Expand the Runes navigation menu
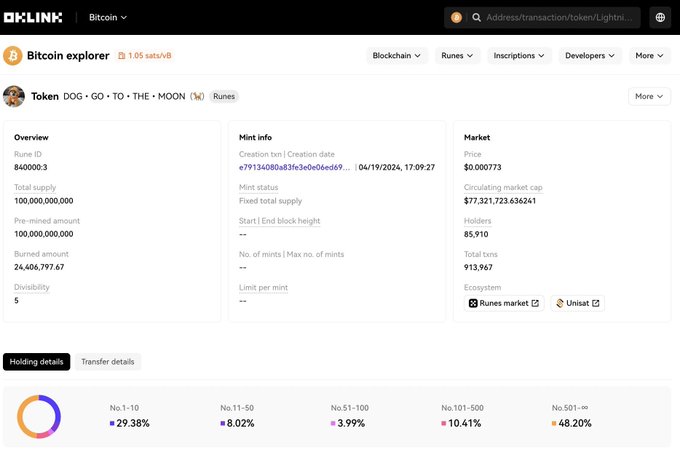The height and width of the screenshot is (455, 680). tap(457, 56)
